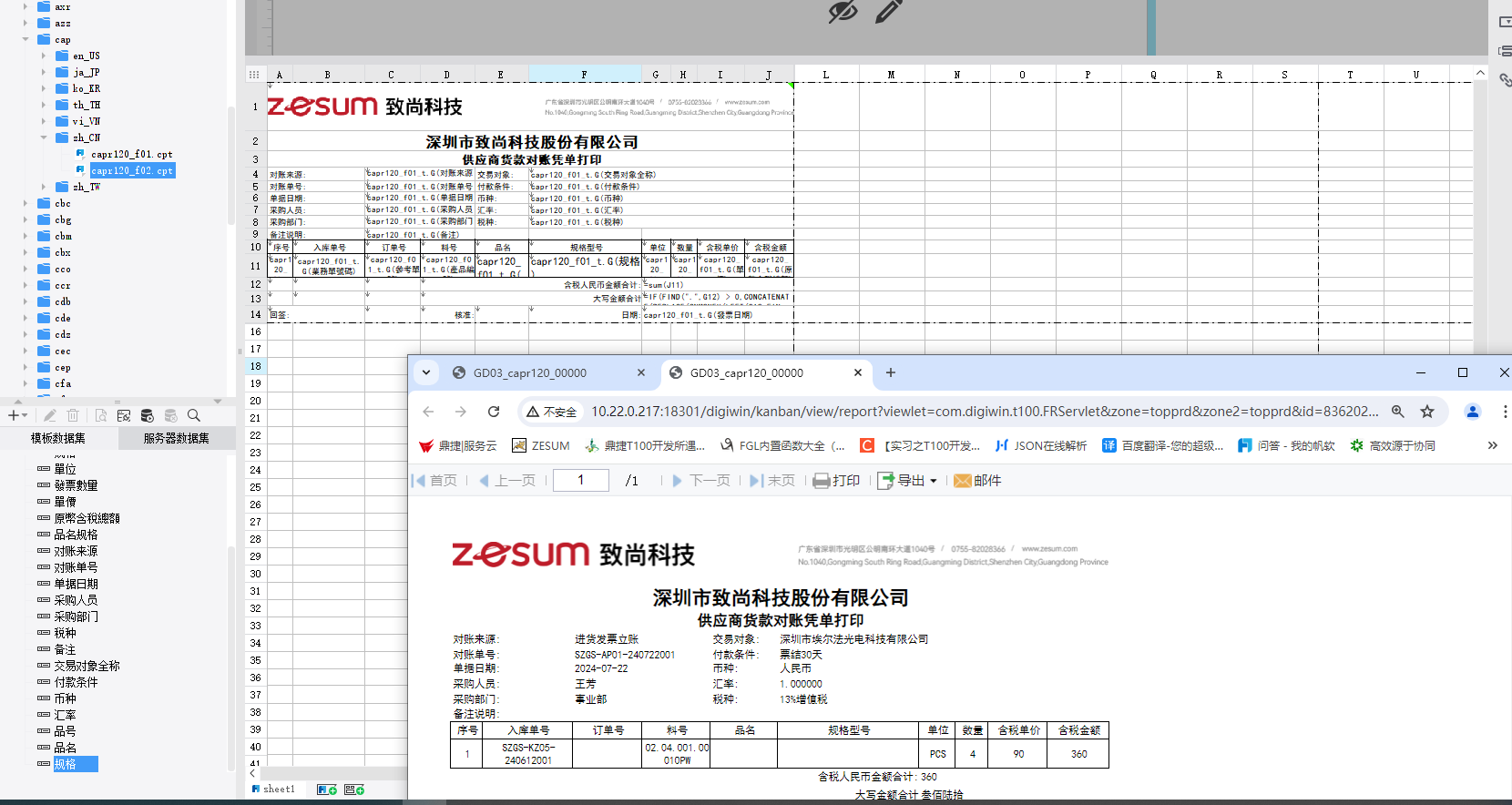Open the 导出 export dropdown
Viewport: 1512px width, 805px height.
click(x=907, y=480)
